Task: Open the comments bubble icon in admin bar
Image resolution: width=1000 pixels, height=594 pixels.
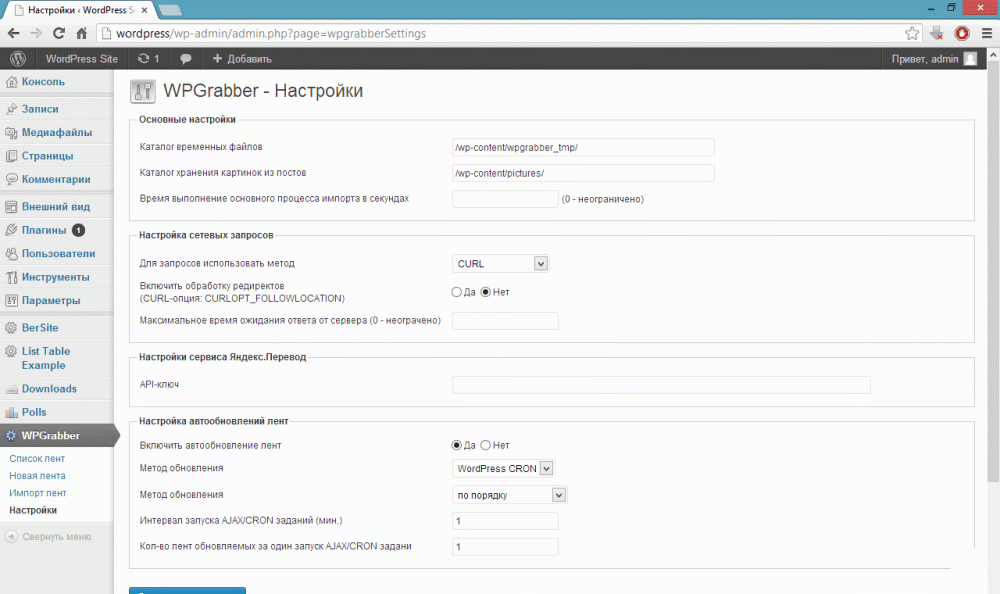Action: (185, 59)
